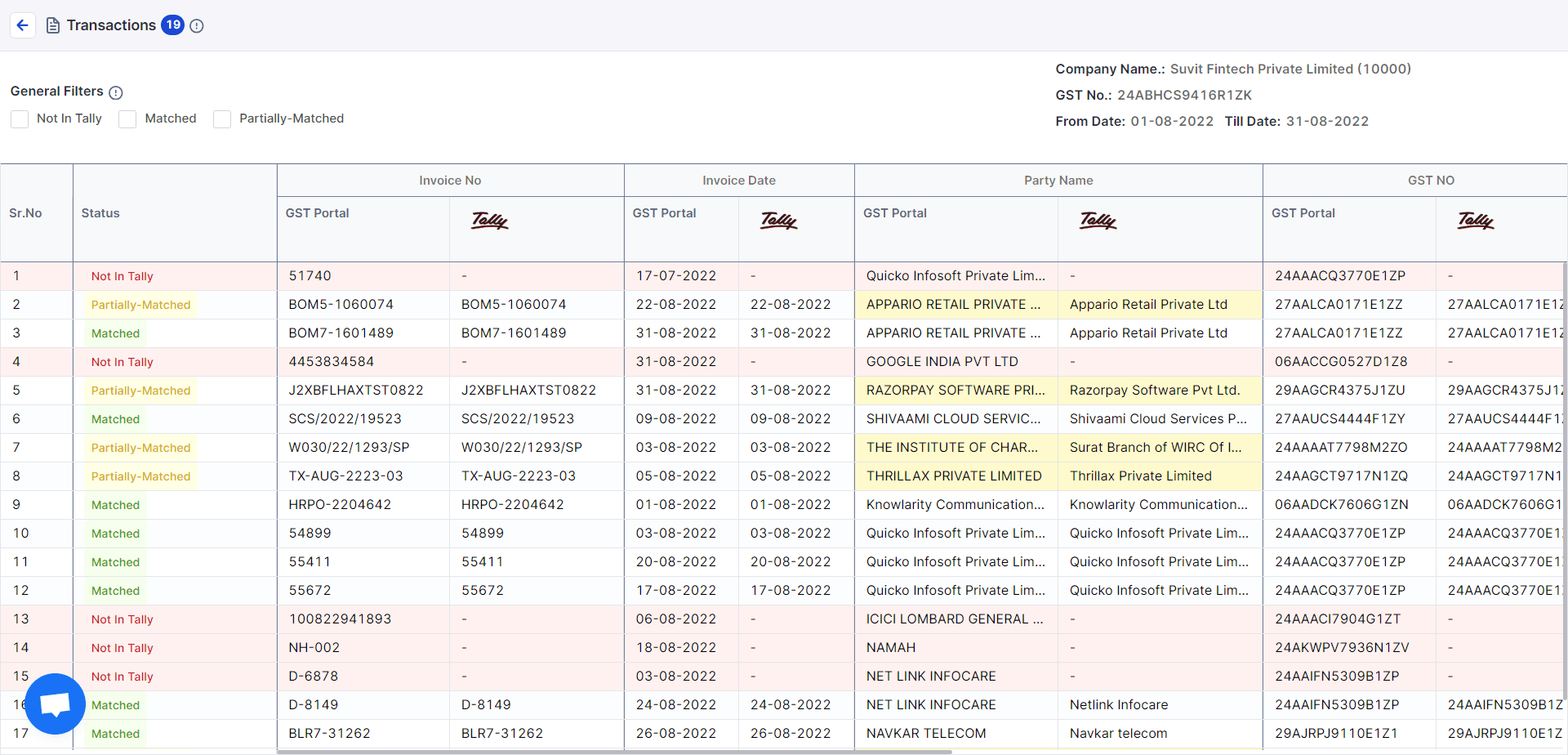
Task: Click GST number 06AACCG0527D1Z8
Action: click(1341, 362)
